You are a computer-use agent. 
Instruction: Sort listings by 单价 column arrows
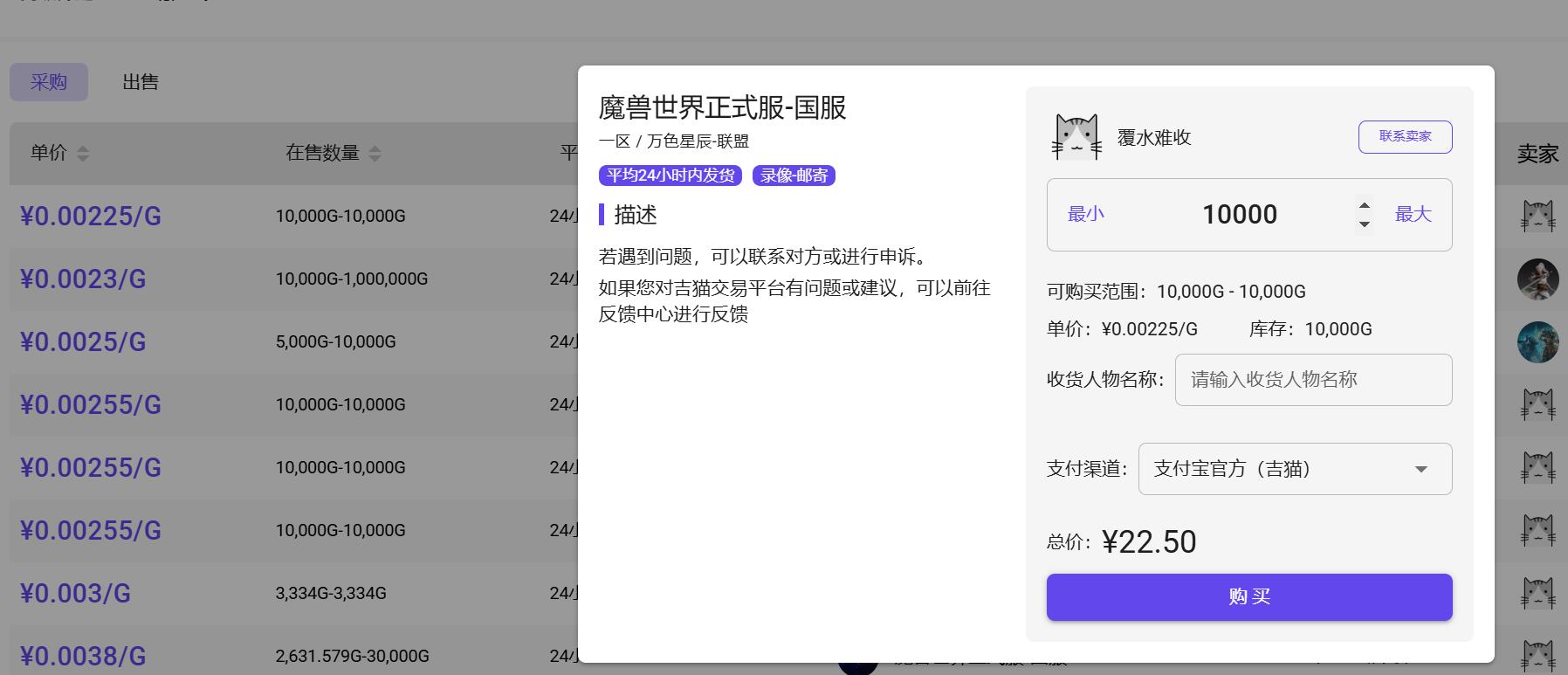point(83,154)
